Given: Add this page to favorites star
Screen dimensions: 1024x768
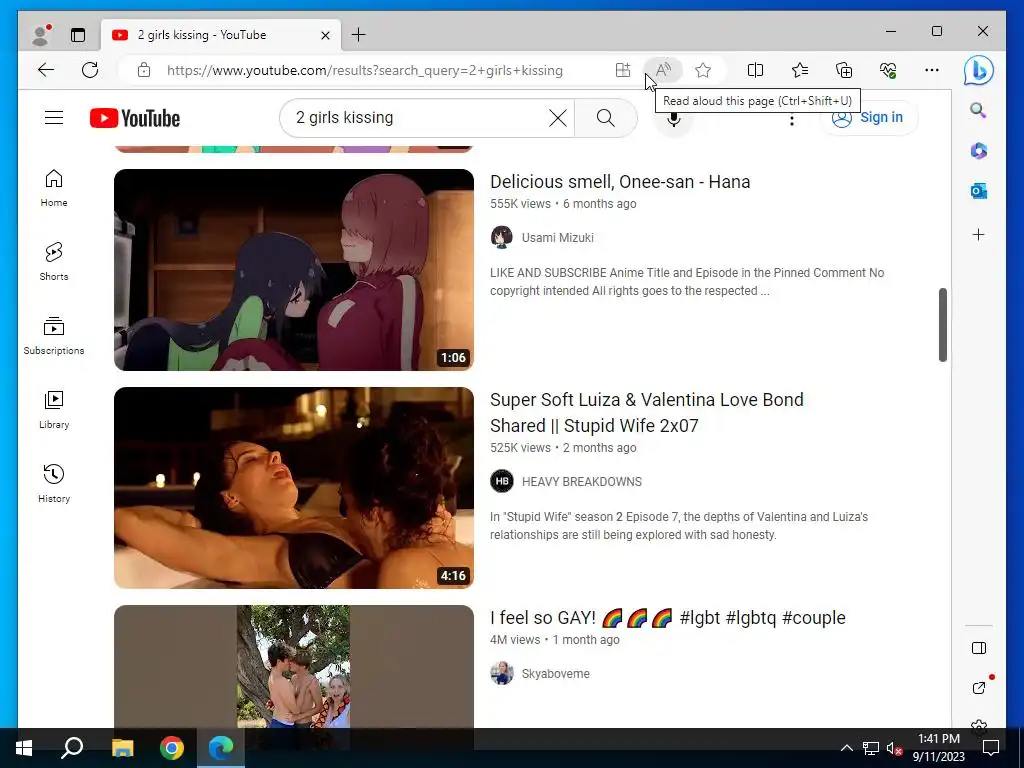Looking at the screenshot, I should point(703,70).
